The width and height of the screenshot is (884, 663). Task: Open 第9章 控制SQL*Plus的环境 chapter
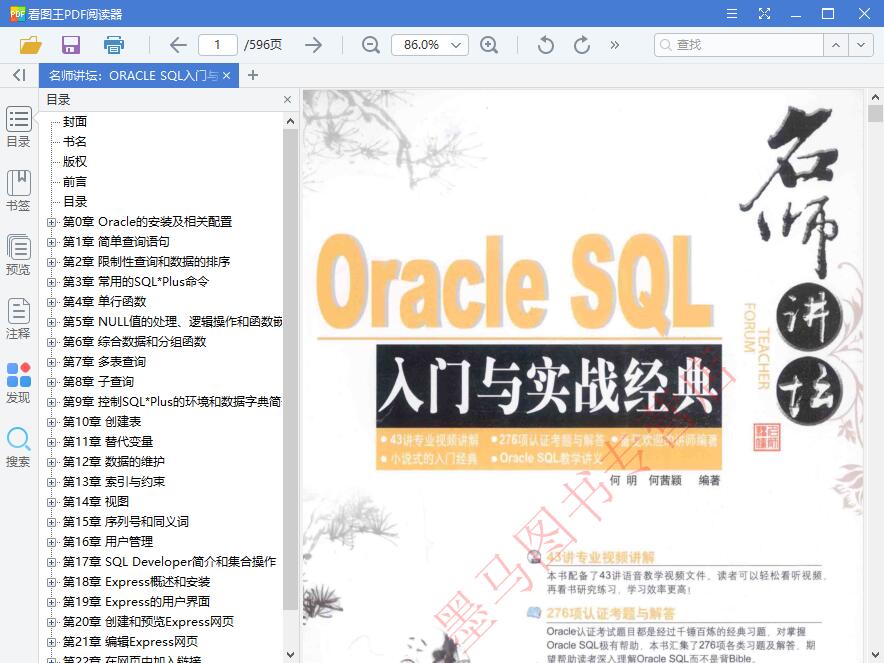(x=173, y=402)
